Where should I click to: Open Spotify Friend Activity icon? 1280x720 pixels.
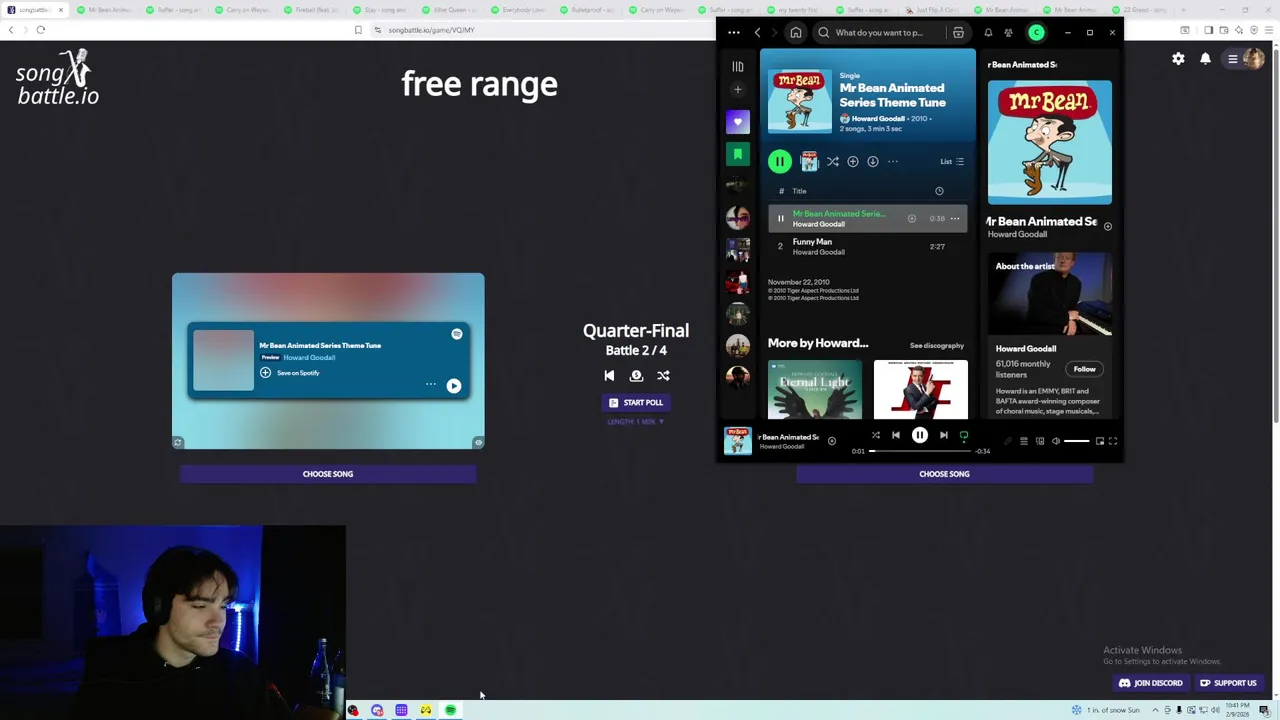click(1008, 33)
